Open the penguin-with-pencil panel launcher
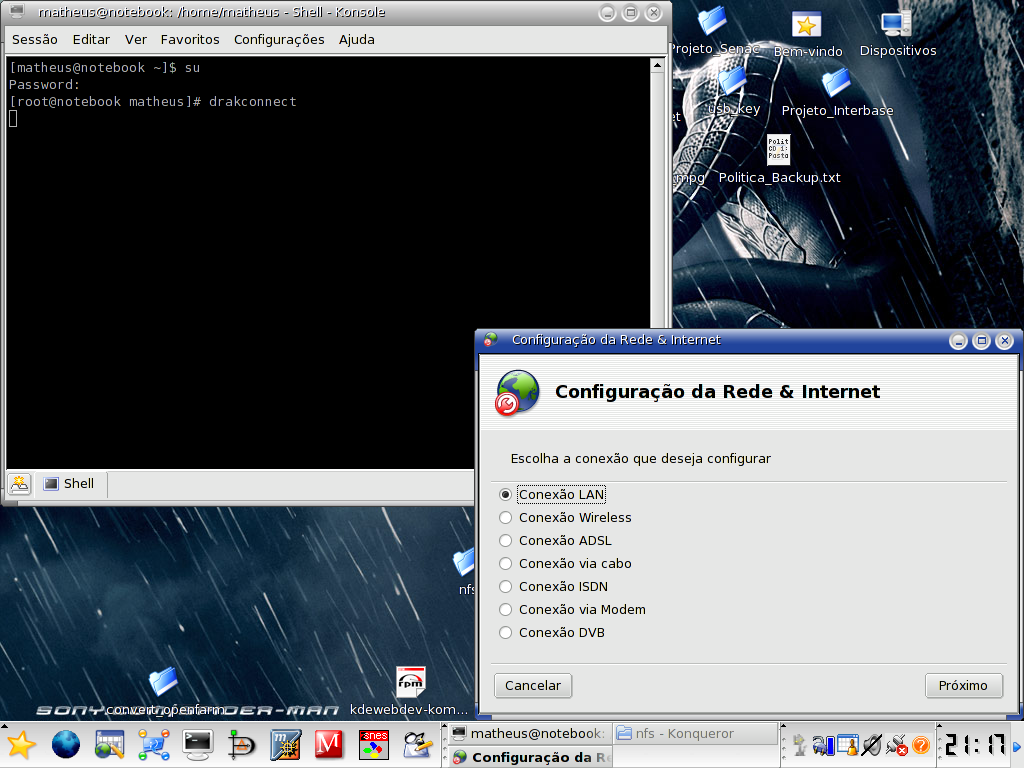 click(x=417, y=744)
